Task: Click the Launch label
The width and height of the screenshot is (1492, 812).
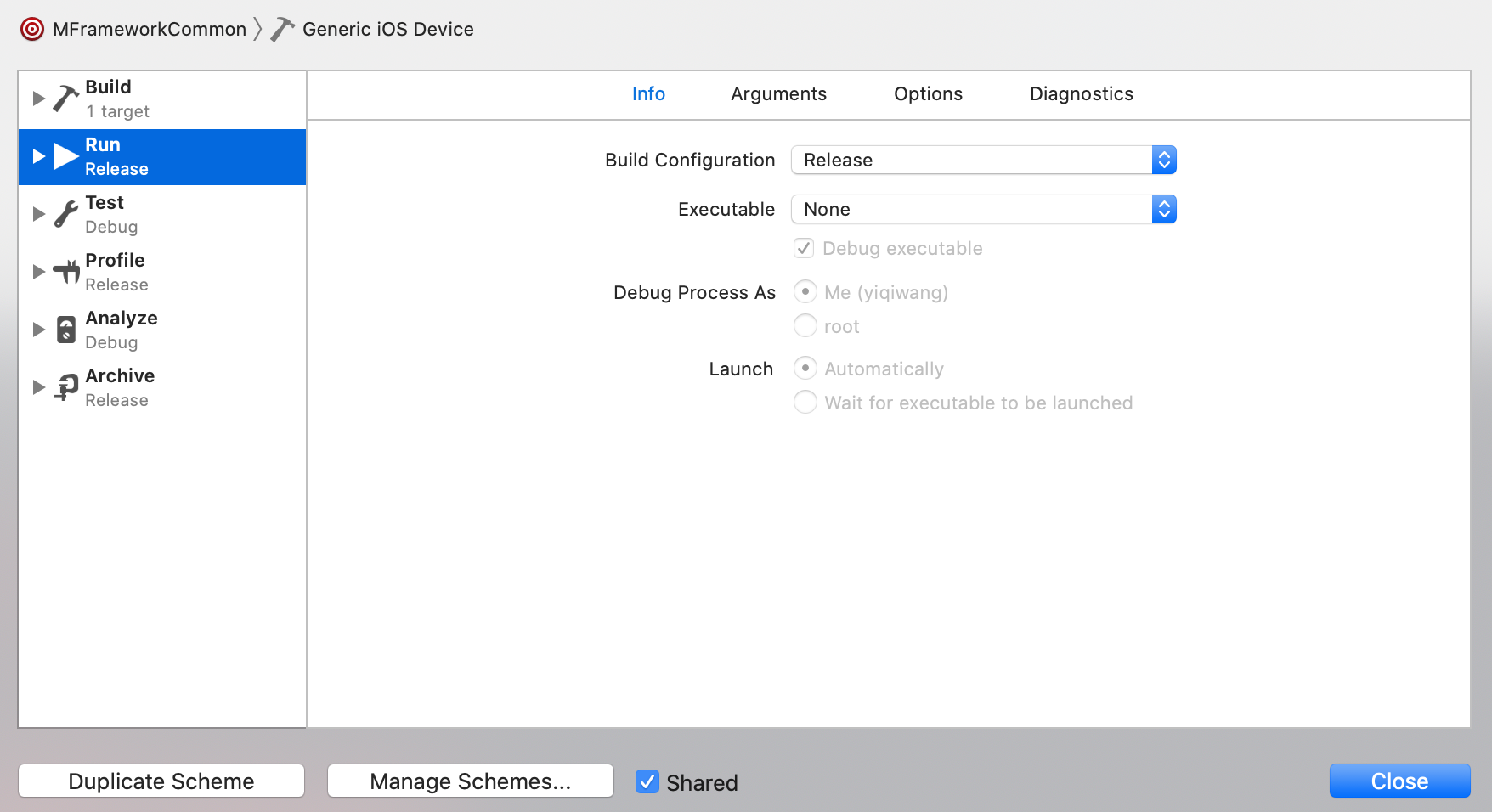Action: point(741,369)
